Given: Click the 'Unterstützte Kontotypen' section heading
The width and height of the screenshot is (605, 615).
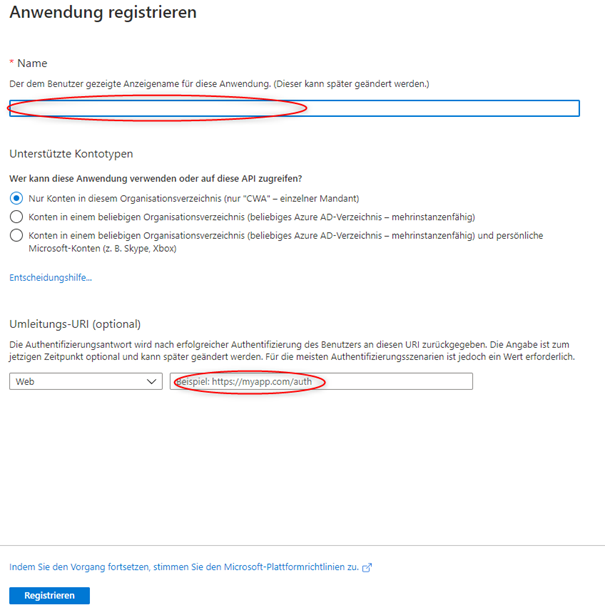Looking at the screenshot, I should point(71,154).
